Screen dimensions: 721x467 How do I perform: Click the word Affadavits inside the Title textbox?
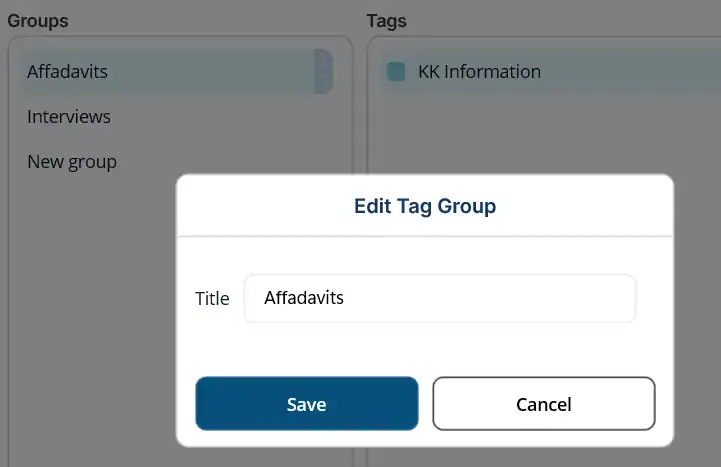click(304, 298)
